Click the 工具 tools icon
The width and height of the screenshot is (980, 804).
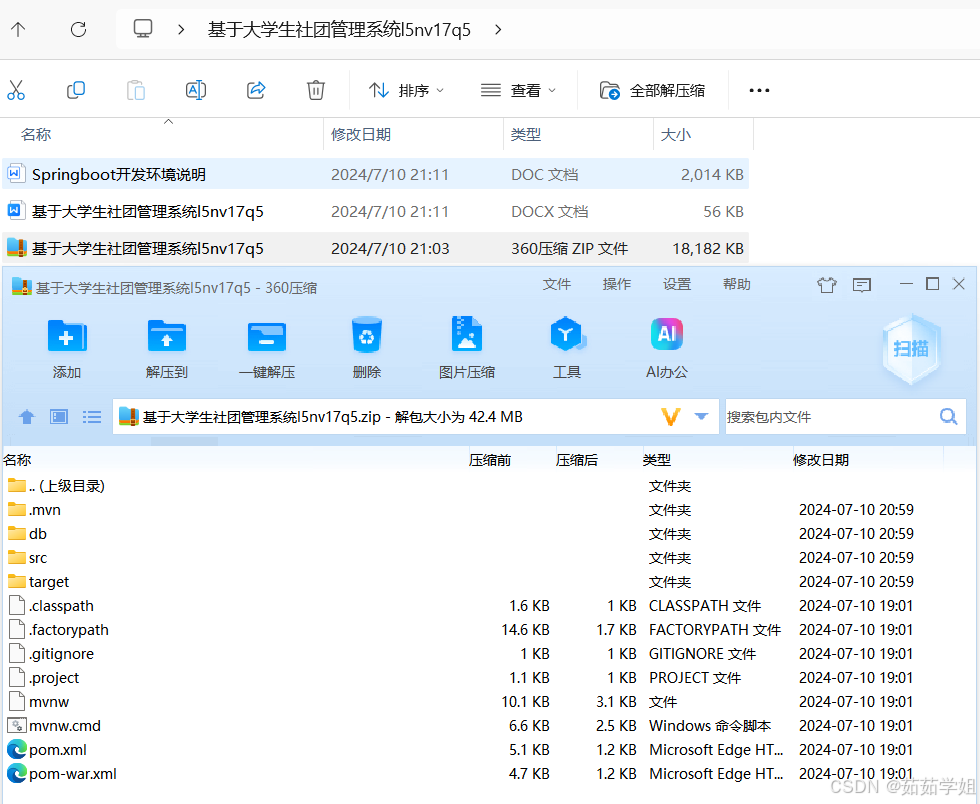pos(567,334)
